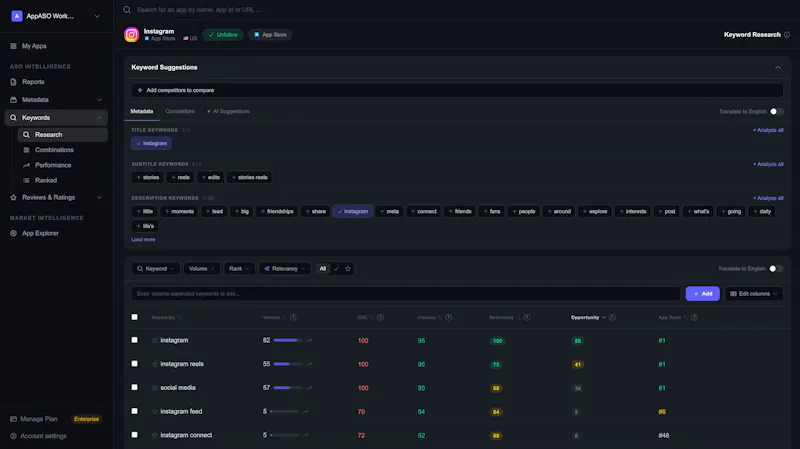
Task: Open the Instagram app icon
Action: [x=131, y=35]
